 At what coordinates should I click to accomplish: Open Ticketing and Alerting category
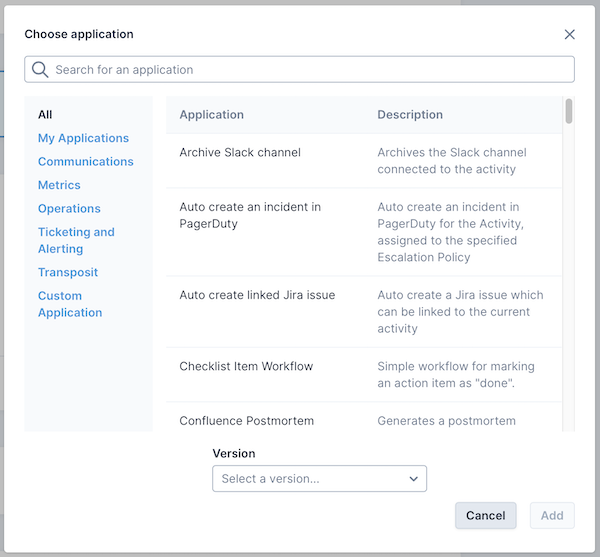pos(76,240)
